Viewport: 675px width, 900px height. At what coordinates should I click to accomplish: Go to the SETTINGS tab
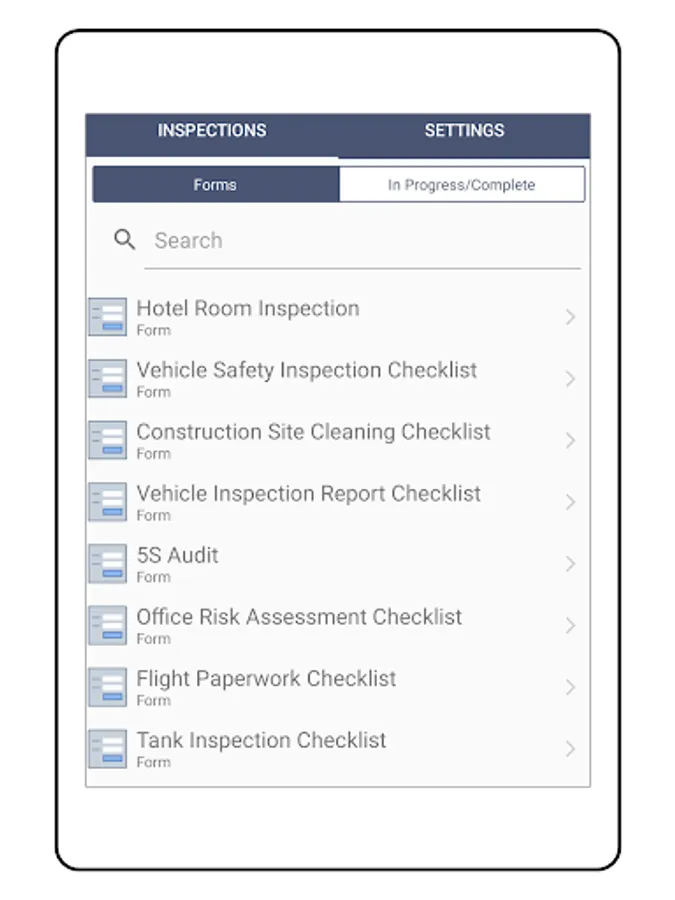point(464,131)
